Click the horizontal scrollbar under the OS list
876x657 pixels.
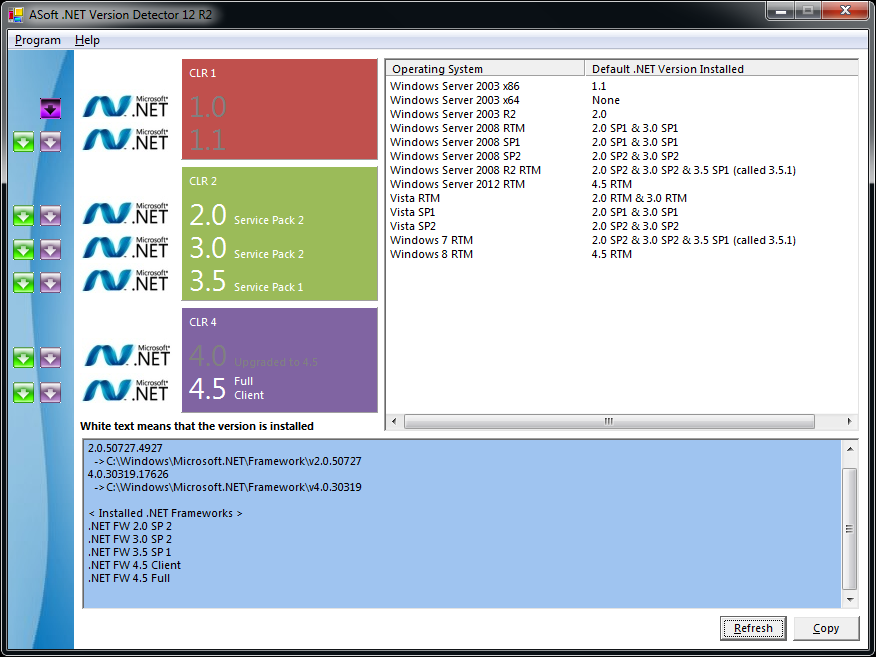pos(608,422)
